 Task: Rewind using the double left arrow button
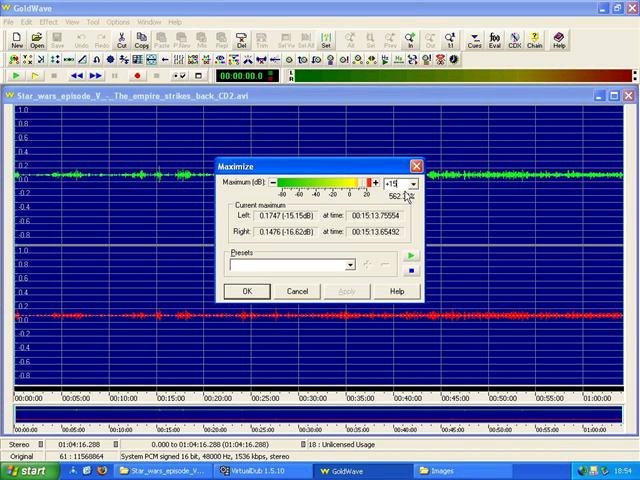[77, 76]
